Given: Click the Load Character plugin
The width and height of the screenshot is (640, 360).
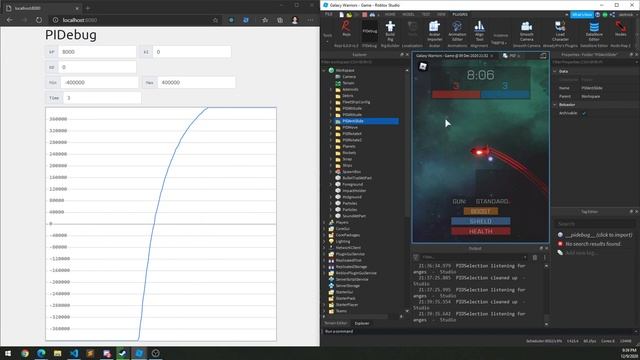Looking at the screenshot, I should click(x=560, y=31).
